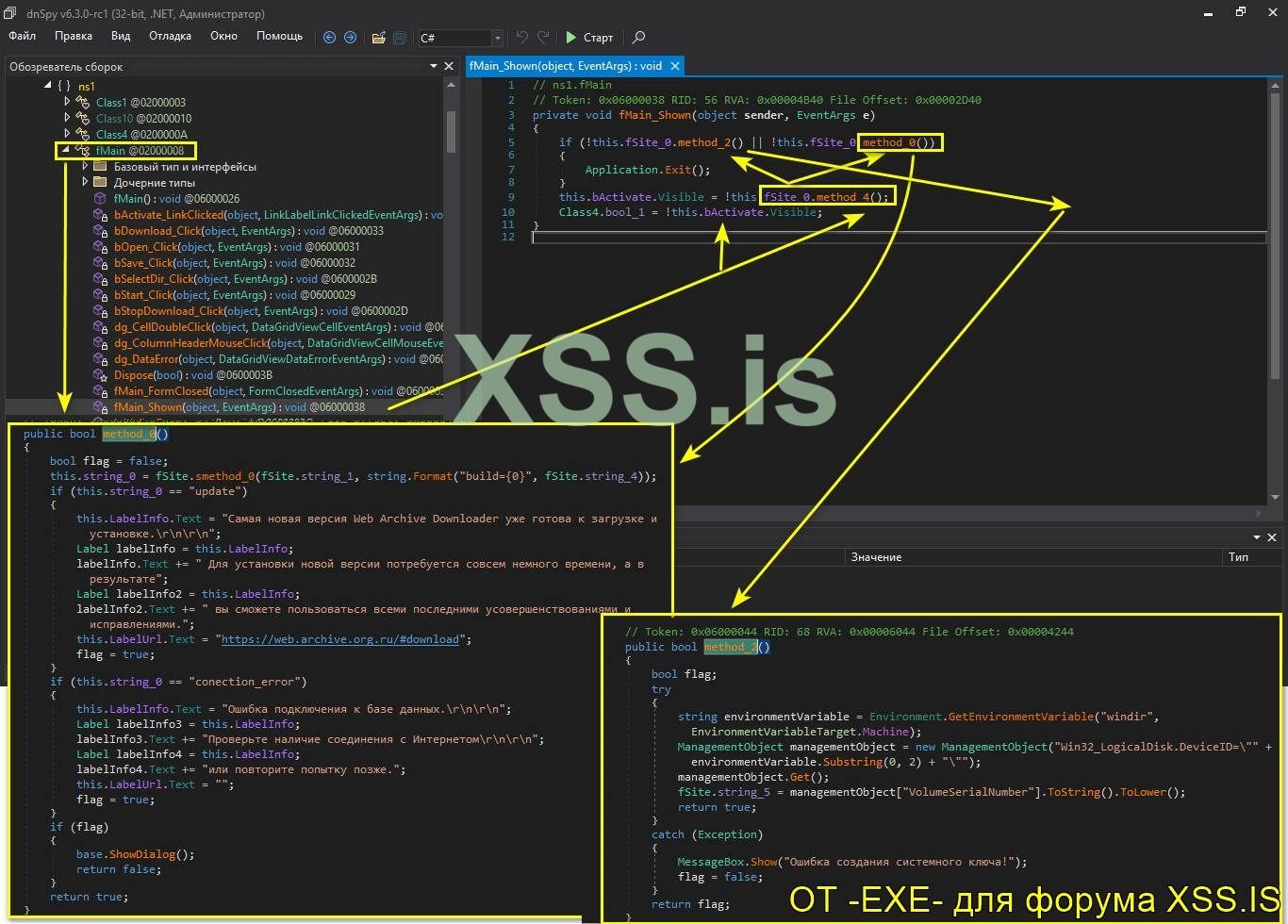The image size is (1288, 924).
Task: Open Обозреватель сборок panel options dropdown
Action: tap(433, 66)
